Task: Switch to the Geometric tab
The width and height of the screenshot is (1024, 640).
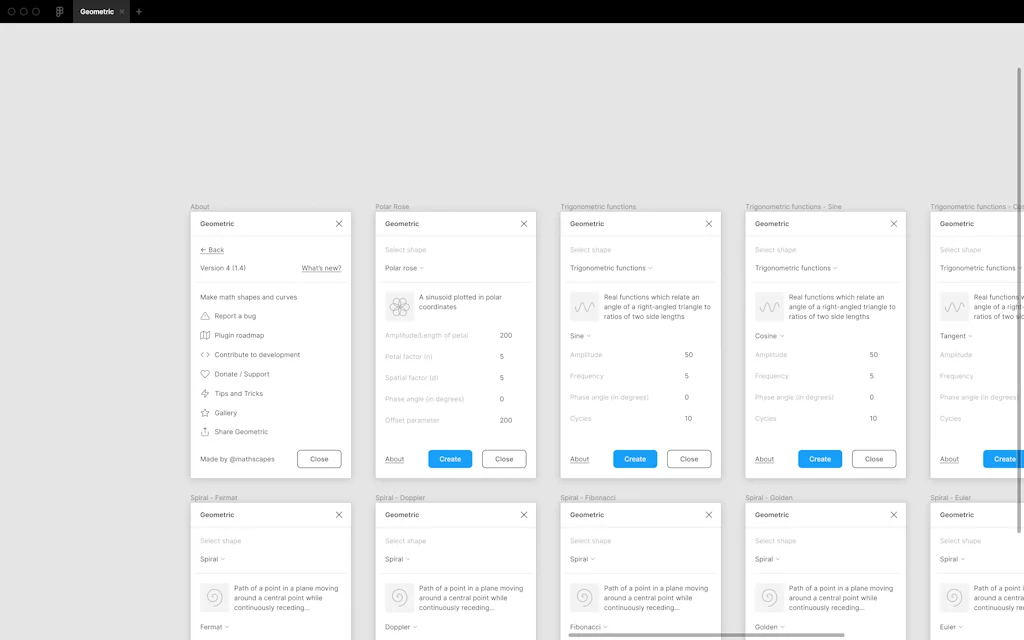Action: [x=100, y=11]
